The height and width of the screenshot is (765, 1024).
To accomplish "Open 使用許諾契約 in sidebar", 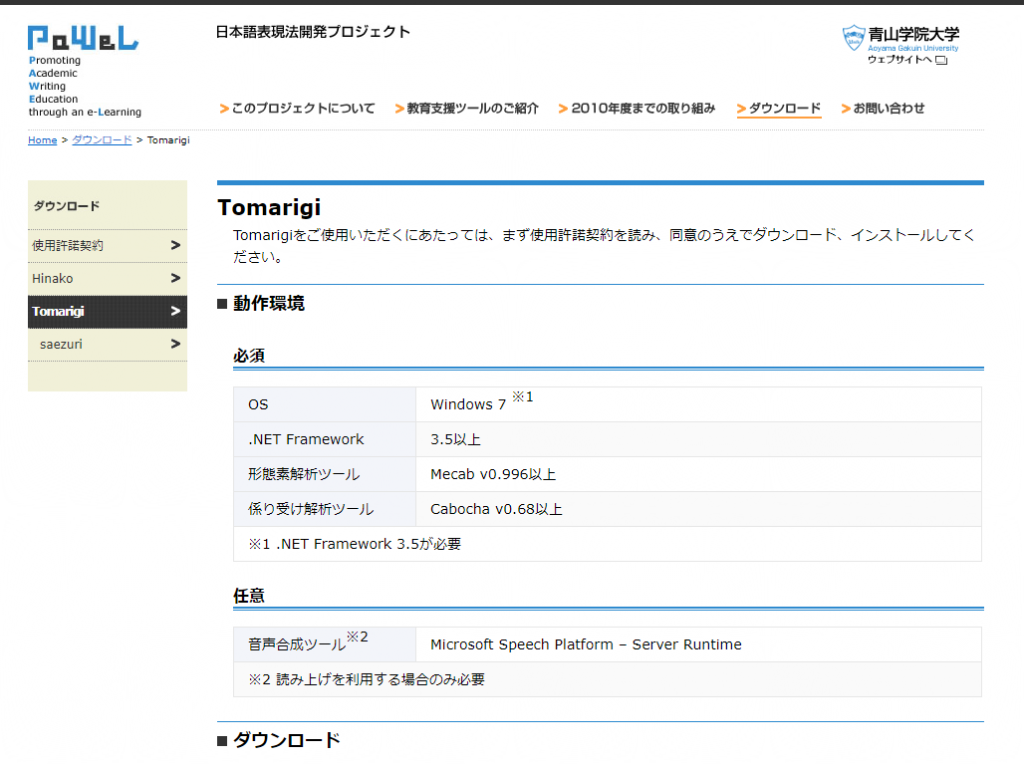I will coord(107,246).
